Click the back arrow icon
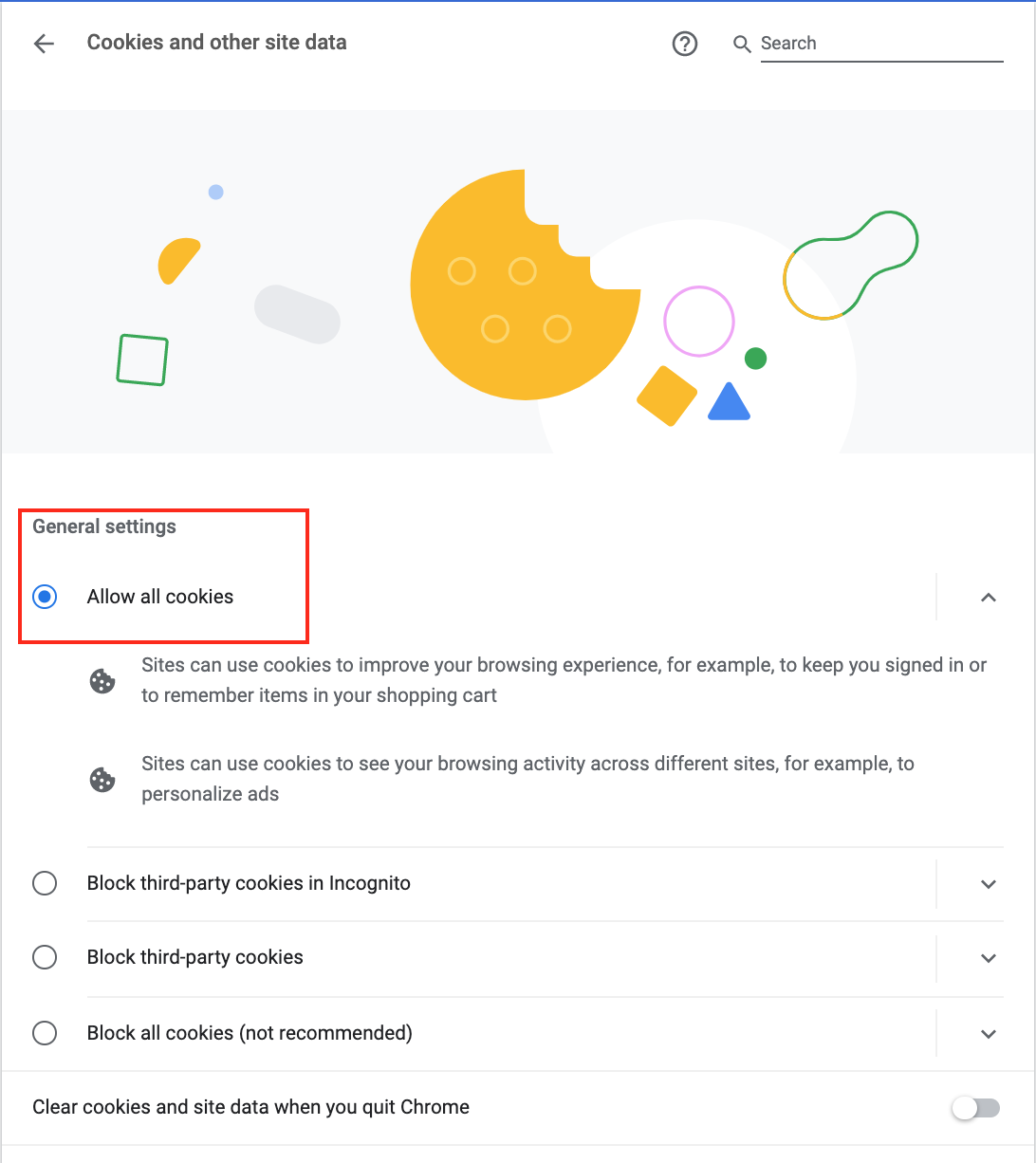This screenshot has height=1163, width=1036. pyautogui.click(x=44, y=44)
